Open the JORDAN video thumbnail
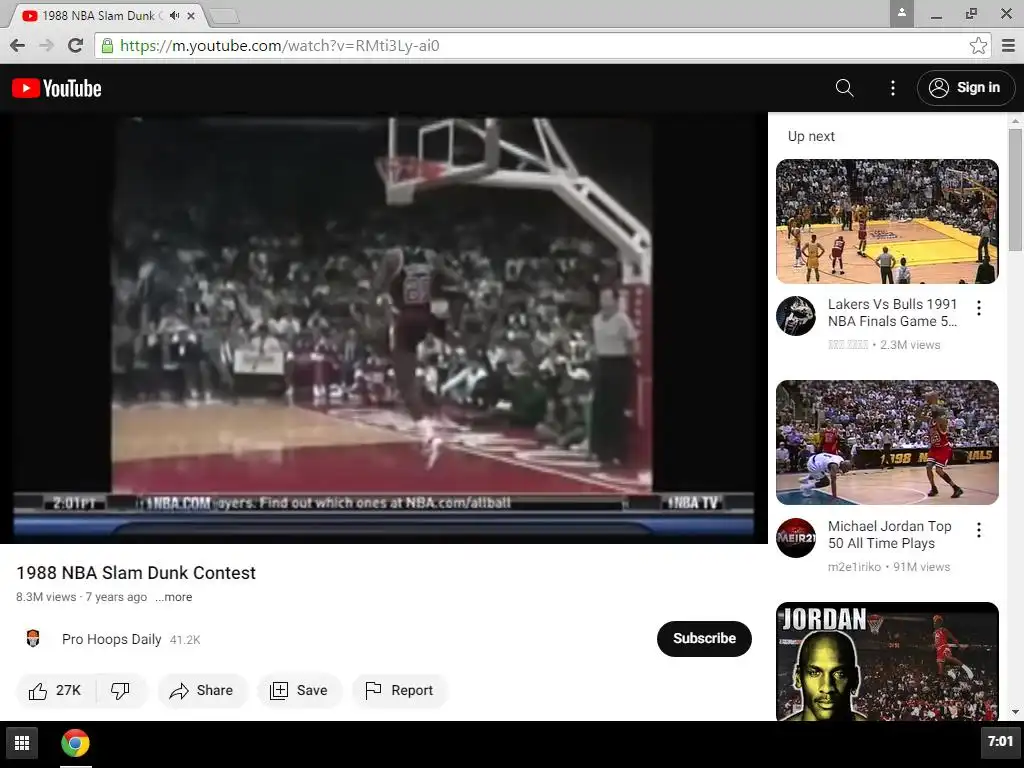The width and height of the screenshot is (1024, 768). pyautogui.click(x=887, y=661)
